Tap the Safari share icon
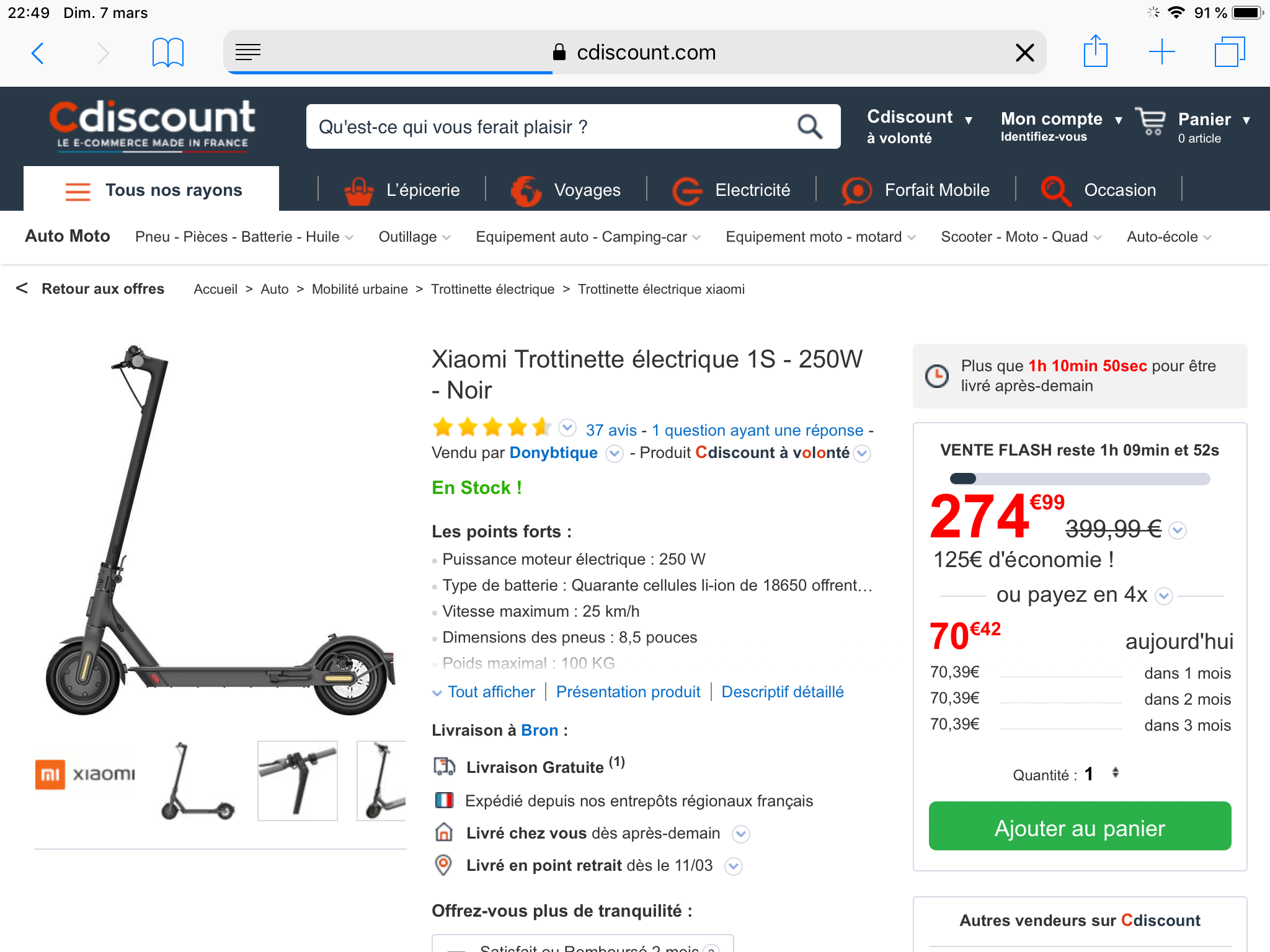Viewport: 1270px width, 952px height. [1095, 51]
